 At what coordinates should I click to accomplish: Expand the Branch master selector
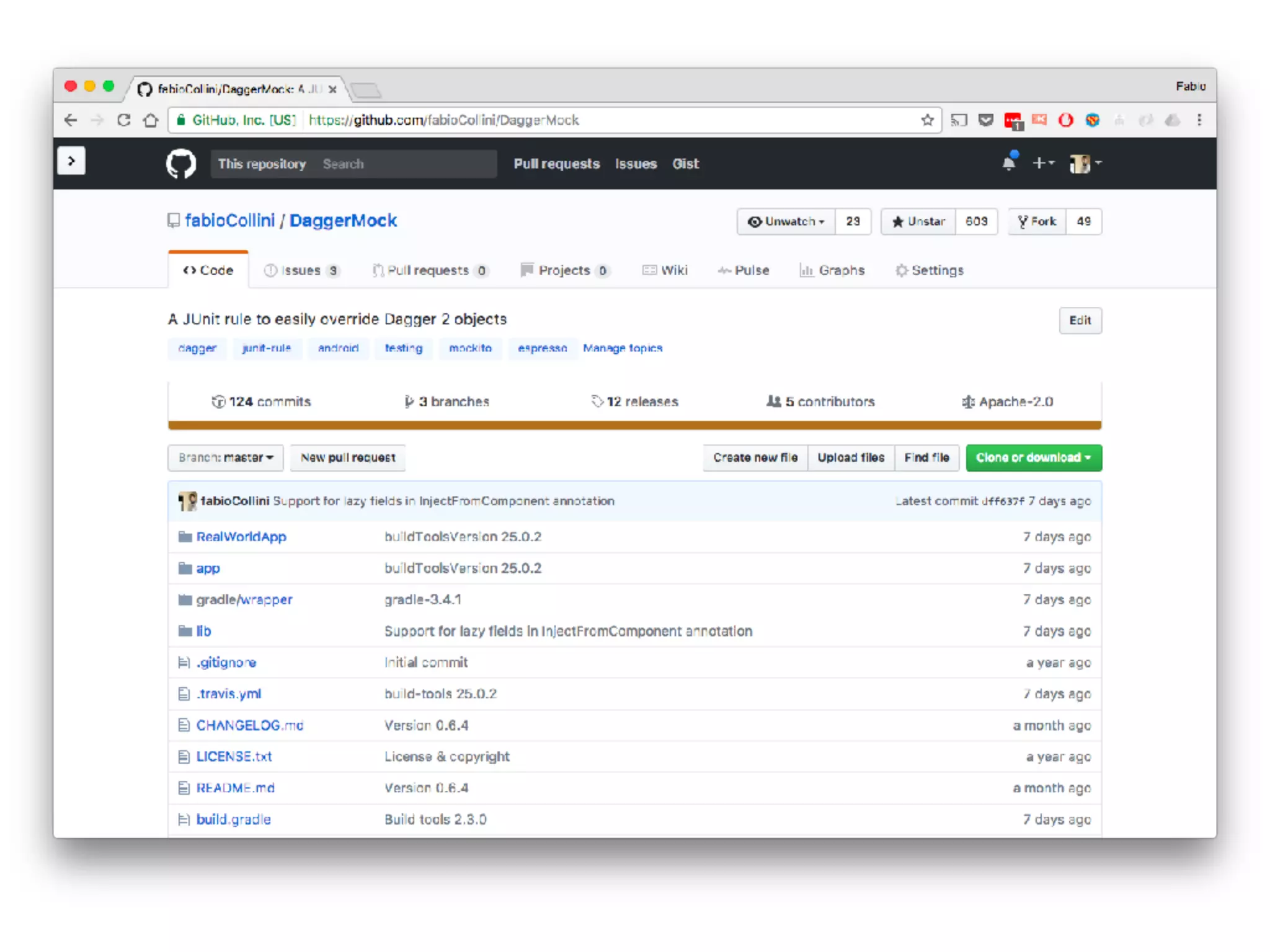(225, 457)
